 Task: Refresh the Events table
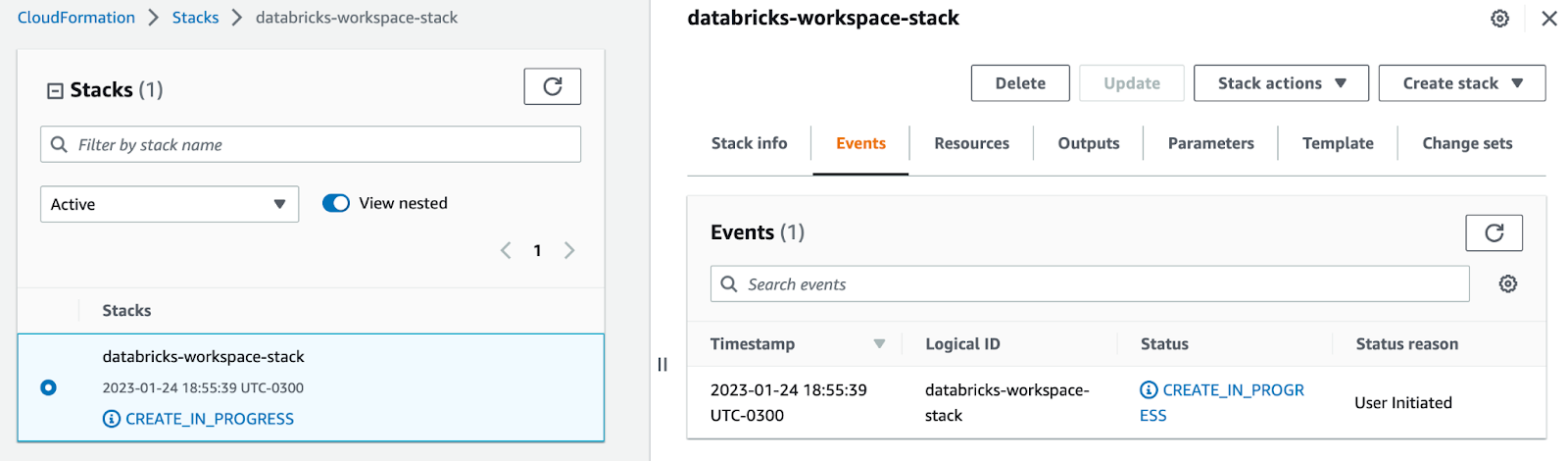click(x=1494, y=232)
